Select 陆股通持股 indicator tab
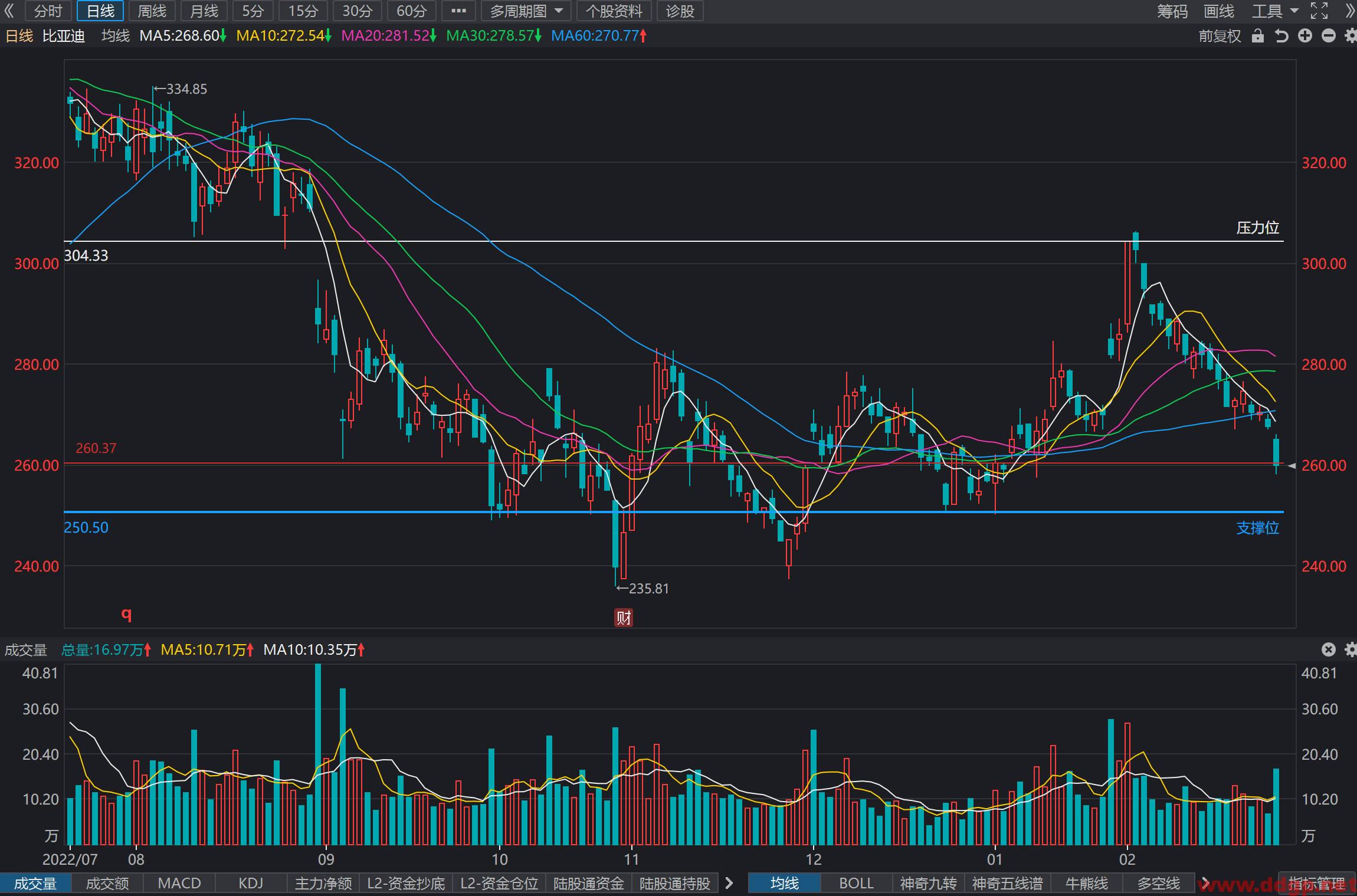 tap(675, 883)
